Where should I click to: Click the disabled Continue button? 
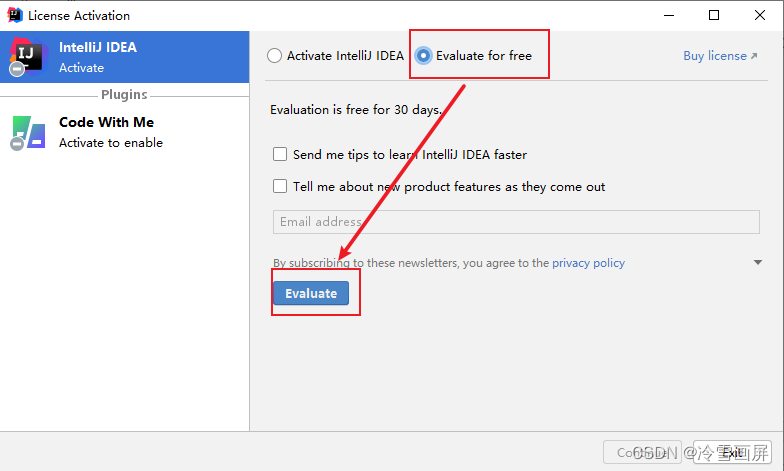tap(642, 452)
